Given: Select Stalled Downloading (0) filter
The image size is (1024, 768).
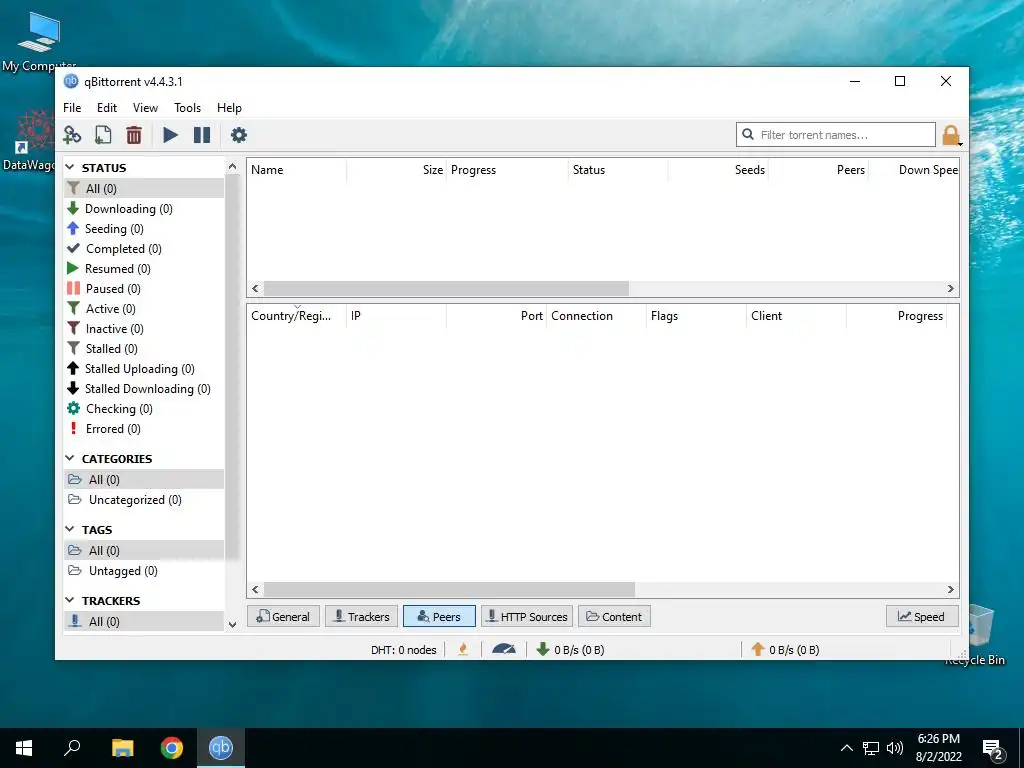Looking at the screenshot, I should 144,389.
